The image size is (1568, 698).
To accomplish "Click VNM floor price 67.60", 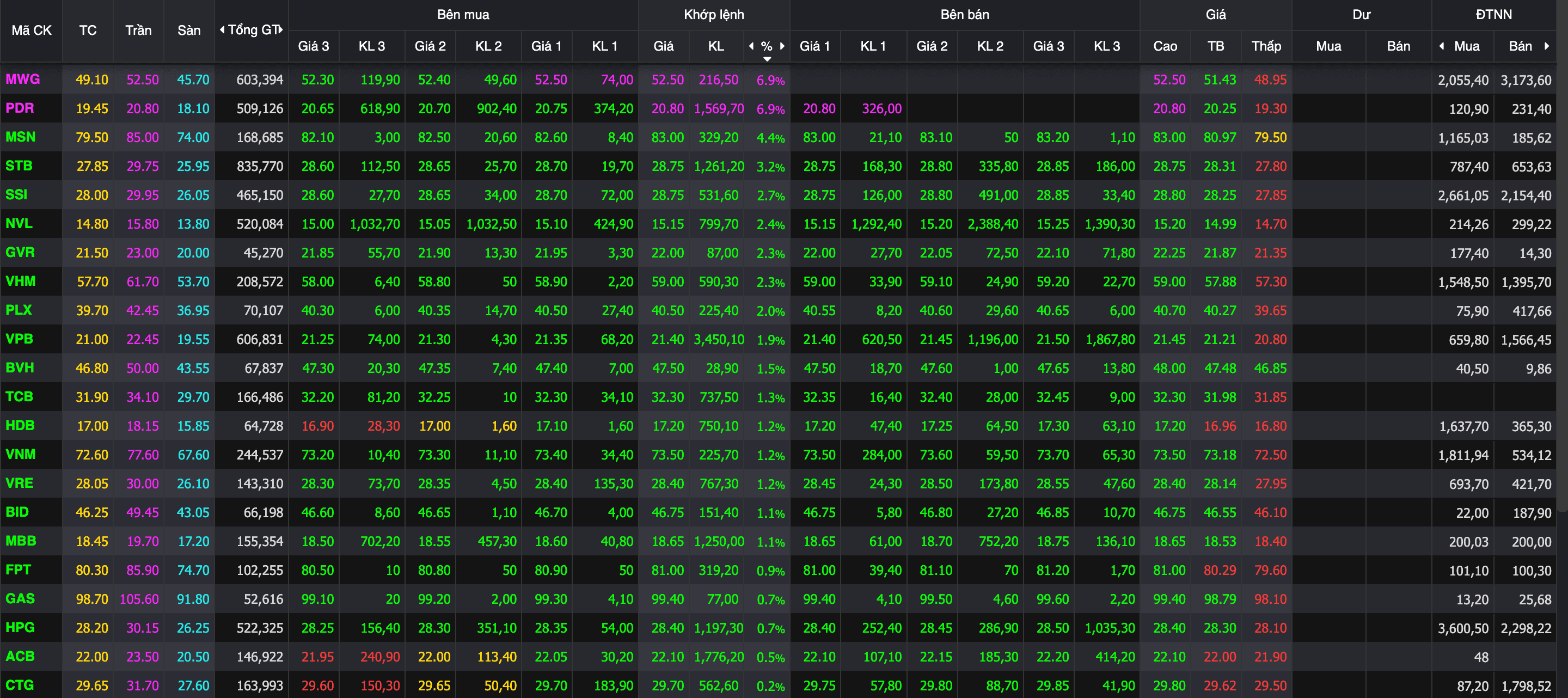I will tap(193, 455).
